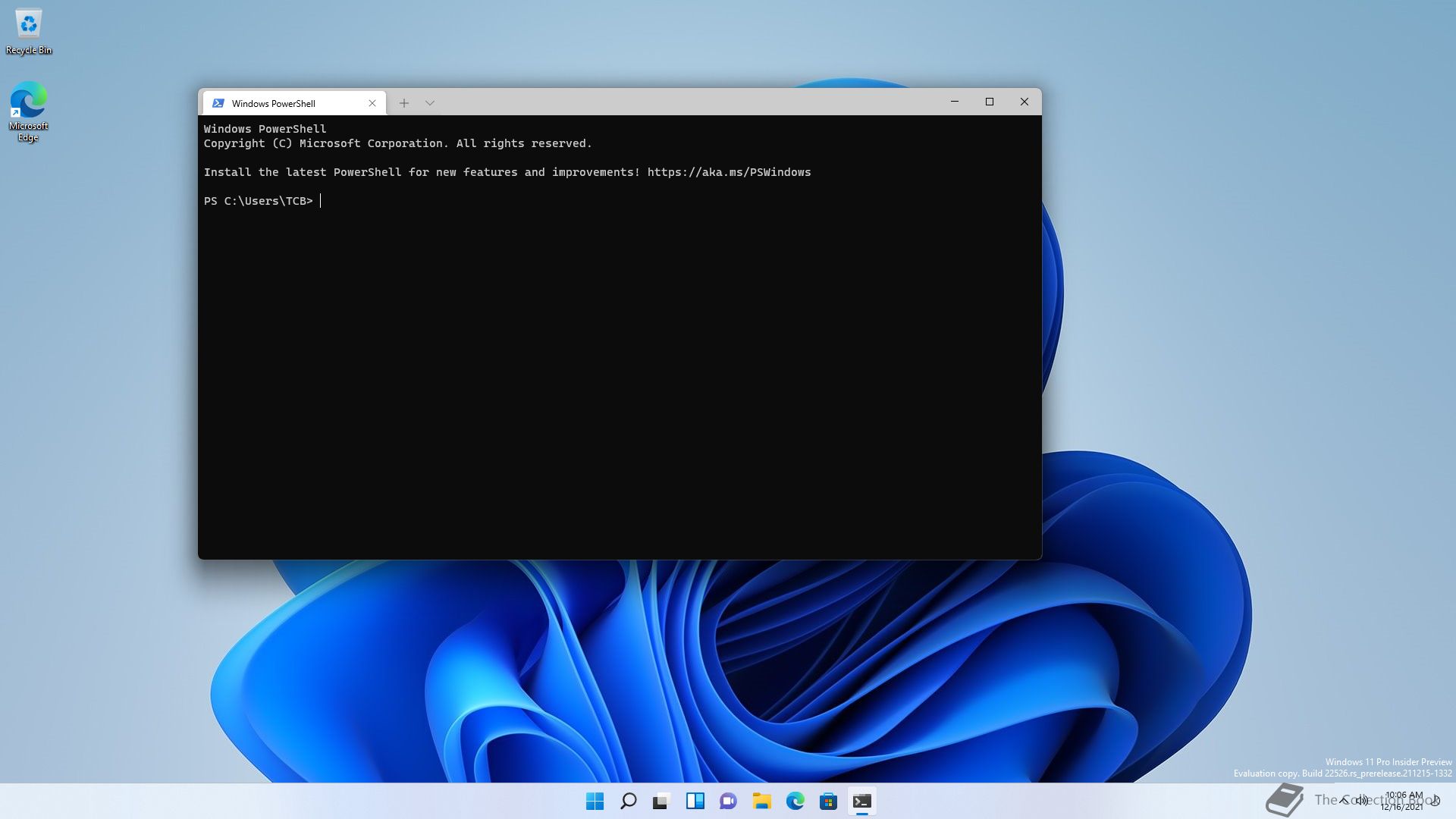This screenshot has height=819, width=1456.
Task: Open File Explorer from taskbar
Action: click(x=762, y=801)
